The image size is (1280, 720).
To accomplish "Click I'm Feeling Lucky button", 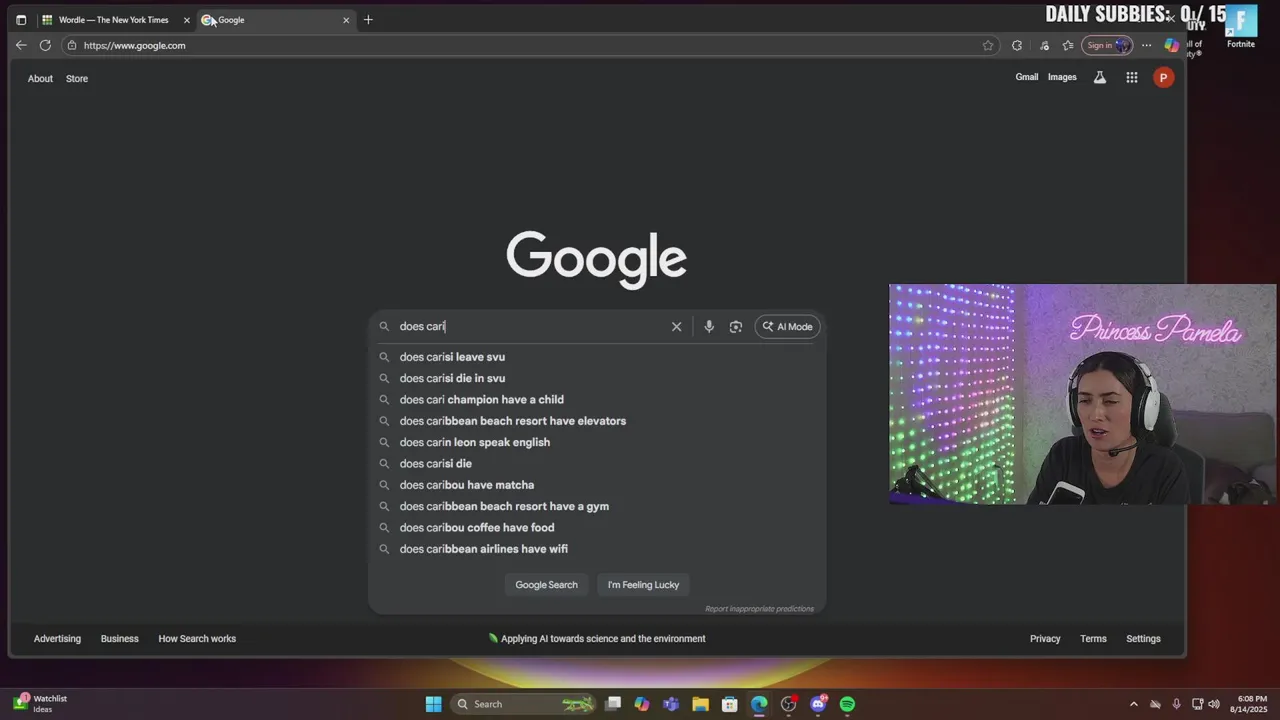I will (x=643, y=585).
